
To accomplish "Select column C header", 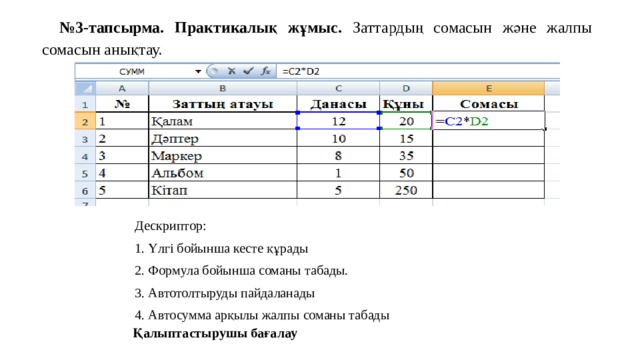I will (338, 88).
